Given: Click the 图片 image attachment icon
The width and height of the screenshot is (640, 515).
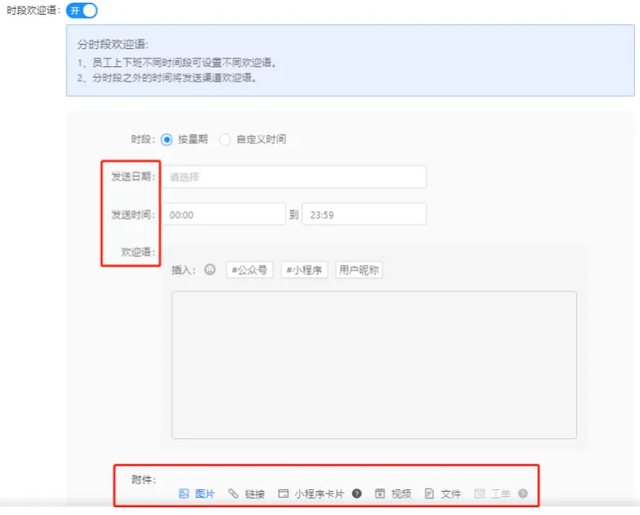Looking at the screenshot, I should (184, 494).
